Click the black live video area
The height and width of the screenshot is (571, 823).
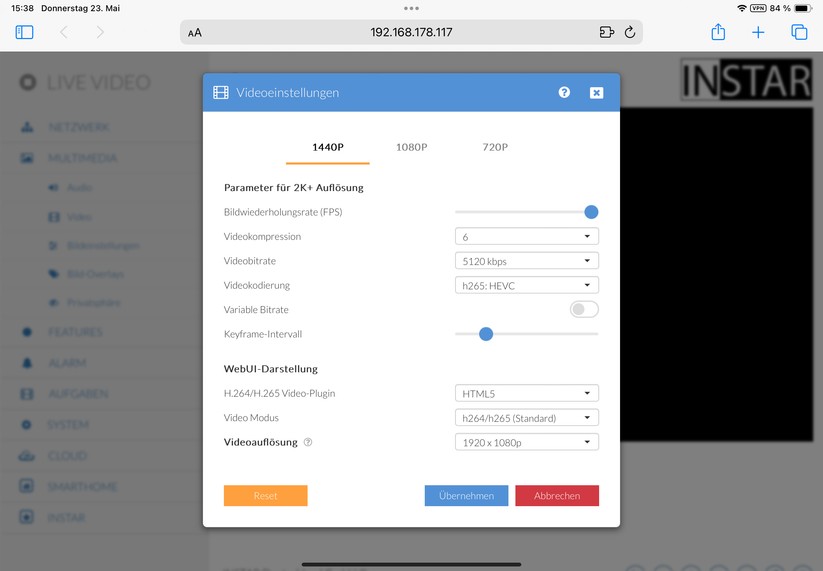coord(716,274)
